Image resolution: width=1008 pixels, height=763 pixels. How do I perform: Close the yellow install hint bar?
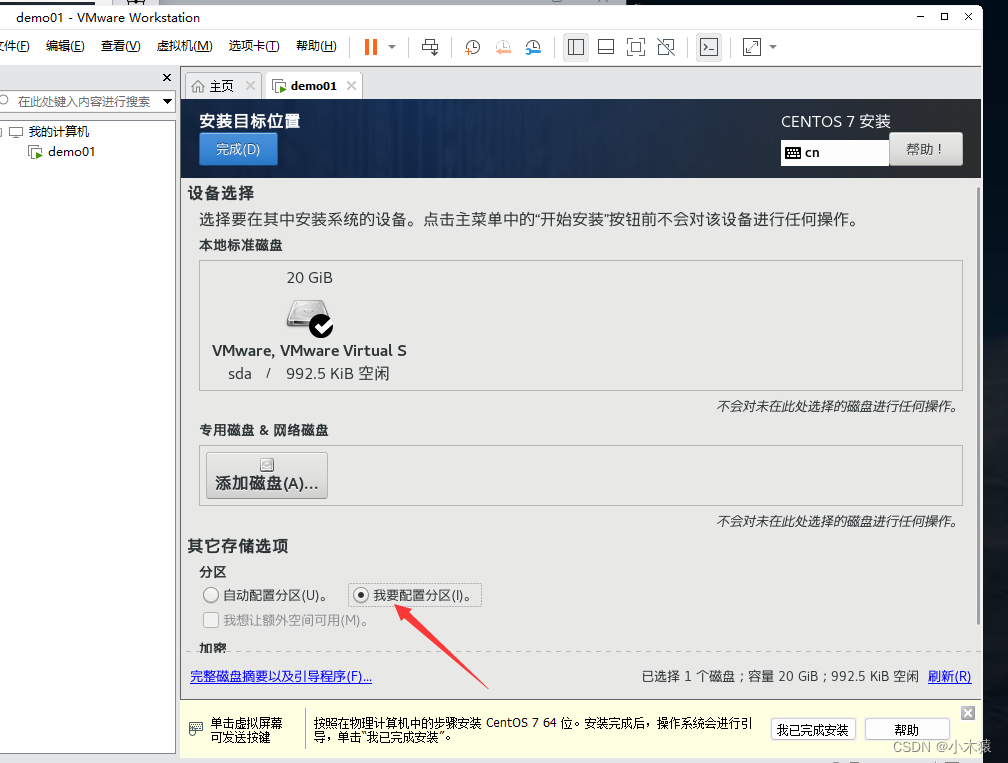(x=968, y=713)
